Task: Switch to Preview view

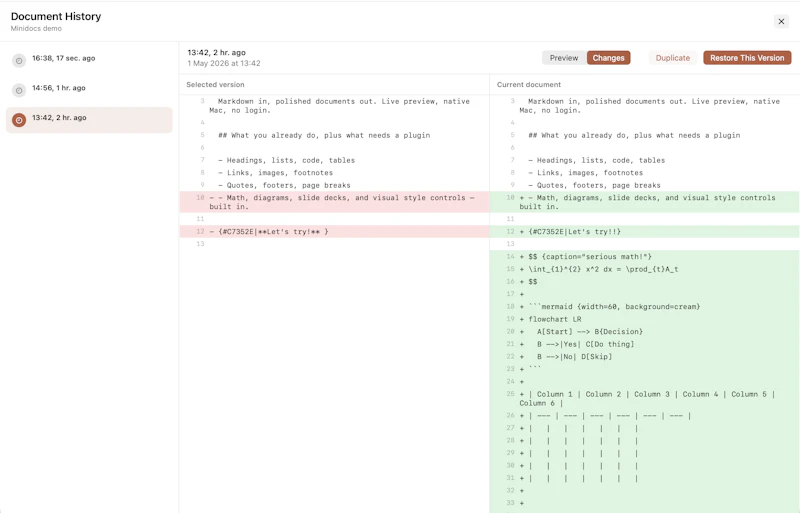Action: click(564, 58)
